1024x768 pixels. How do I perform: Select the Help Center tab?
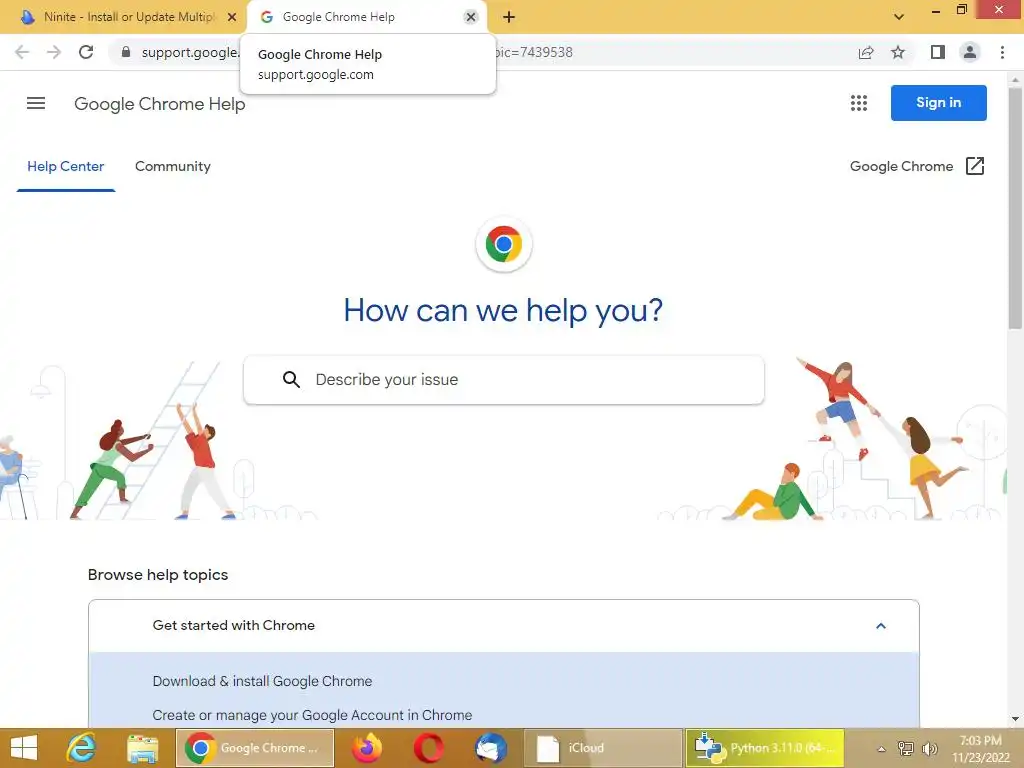(x=65, y=167)
